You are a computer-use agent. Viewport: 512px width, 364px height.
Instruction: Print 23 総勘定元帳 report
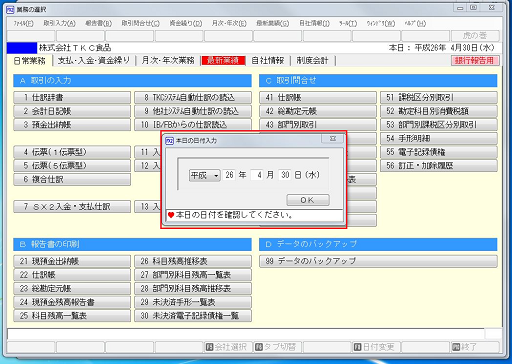(x=72, y=289)
